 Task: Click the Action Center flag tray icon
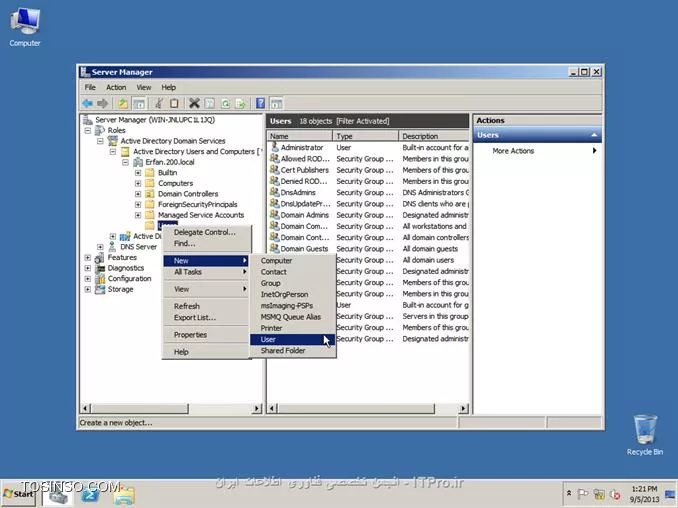pos(583,494)
